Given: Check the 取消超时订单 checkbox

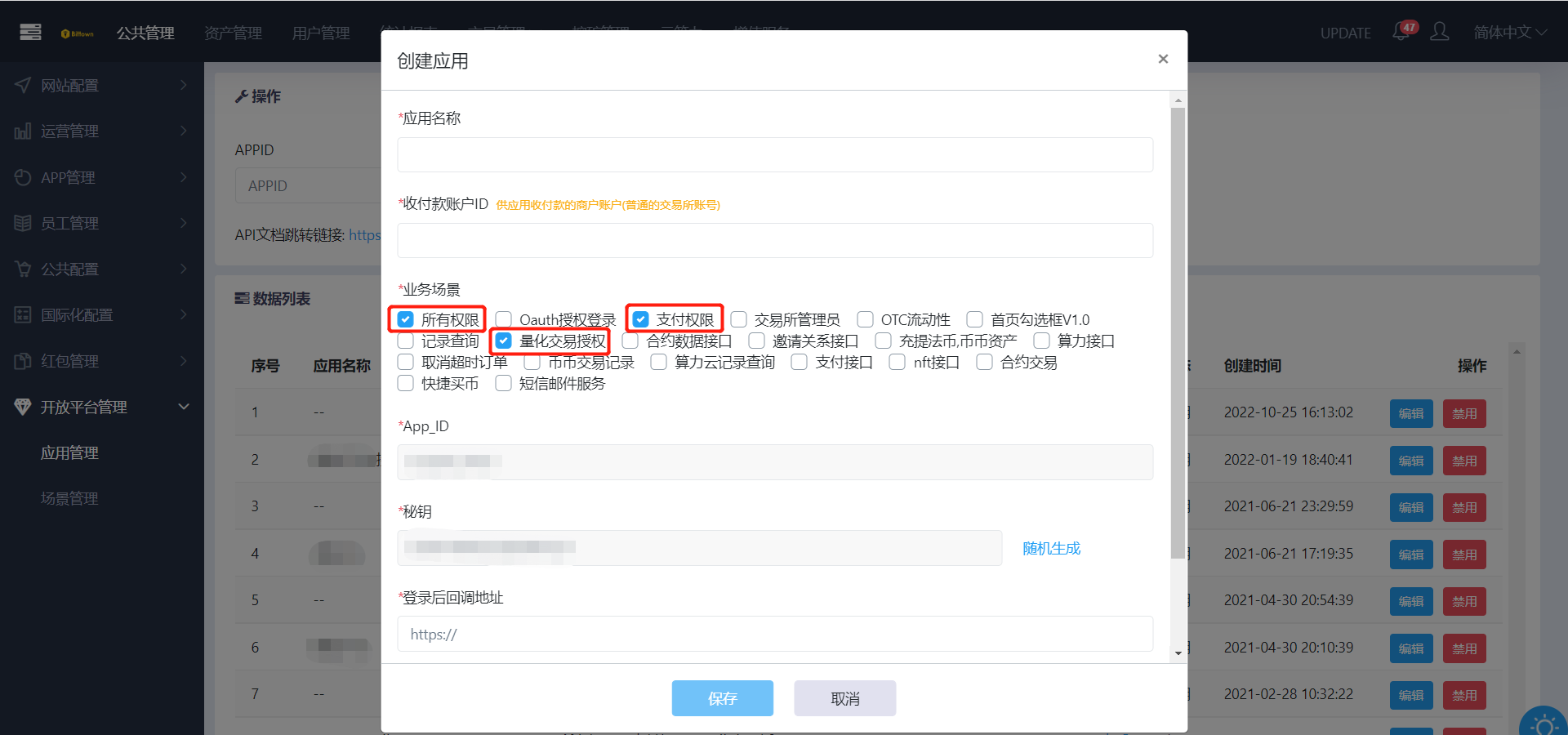Looking at the screenshot, I should pos(406,362).
